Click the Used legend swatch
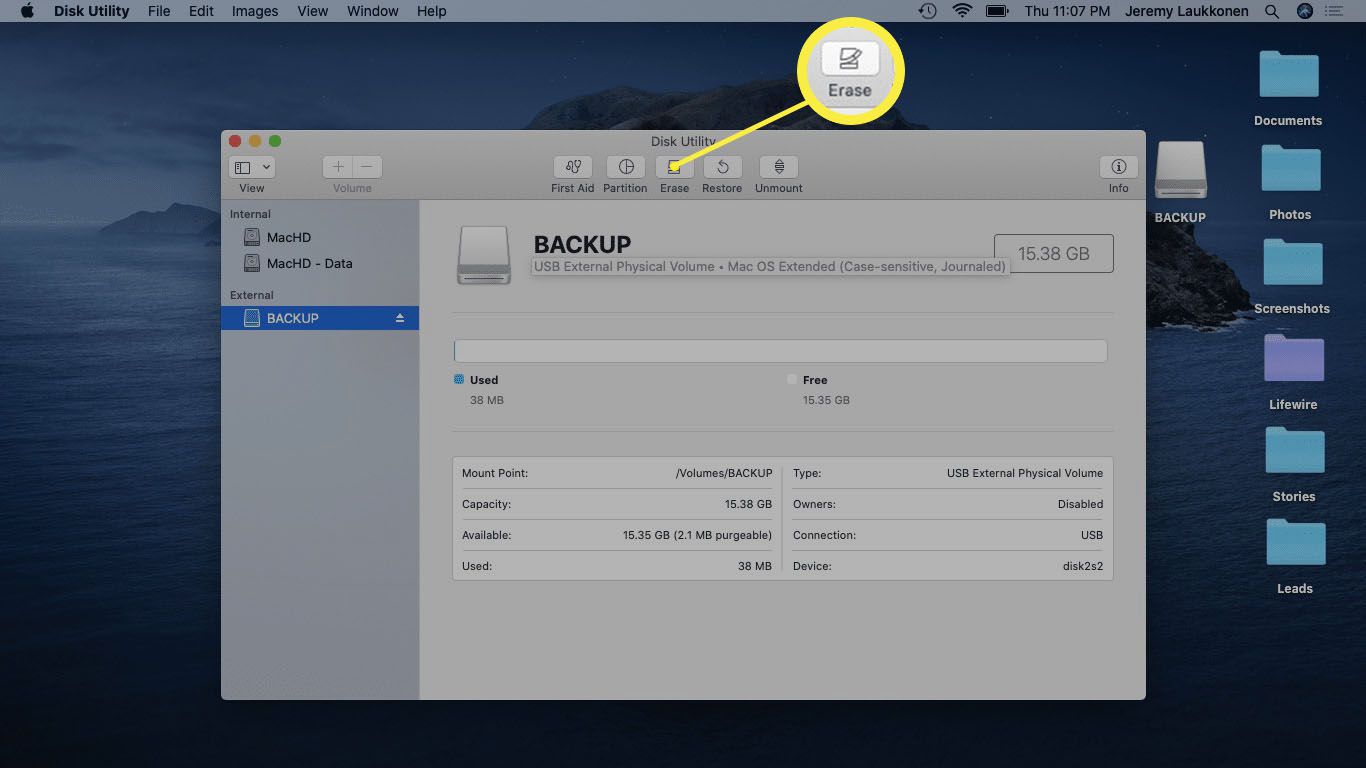This screenshot has height=768, width=1366. (x=459, y=379)
